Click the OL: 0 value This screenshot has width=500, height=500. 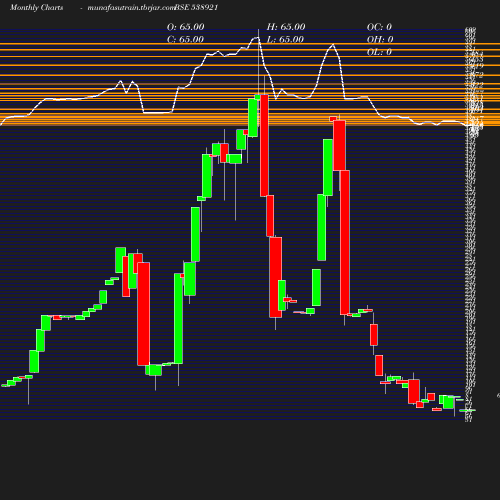point(379,52)
